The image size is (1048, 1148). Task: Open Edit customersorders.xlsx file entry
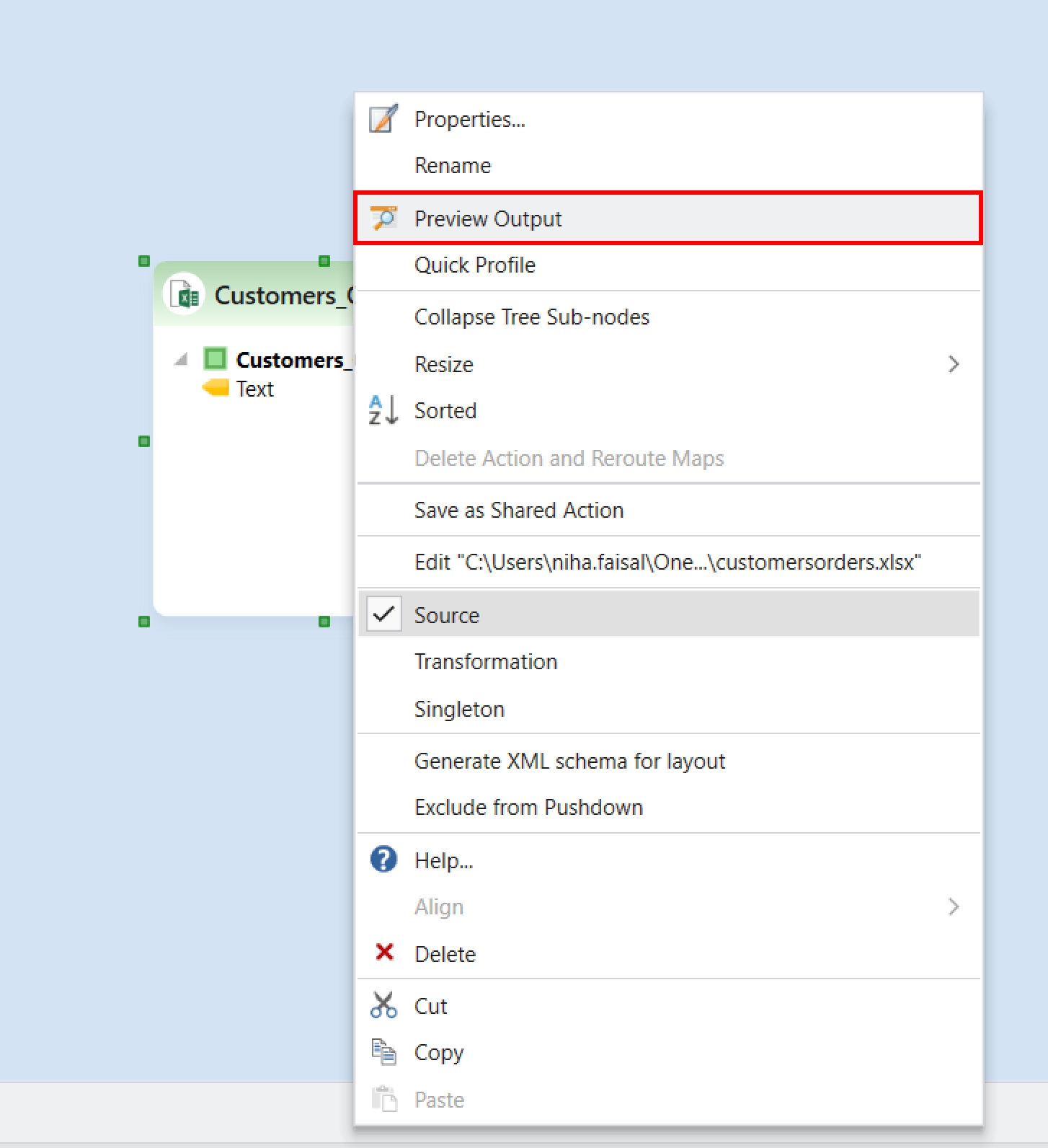(x=667, y=562)
